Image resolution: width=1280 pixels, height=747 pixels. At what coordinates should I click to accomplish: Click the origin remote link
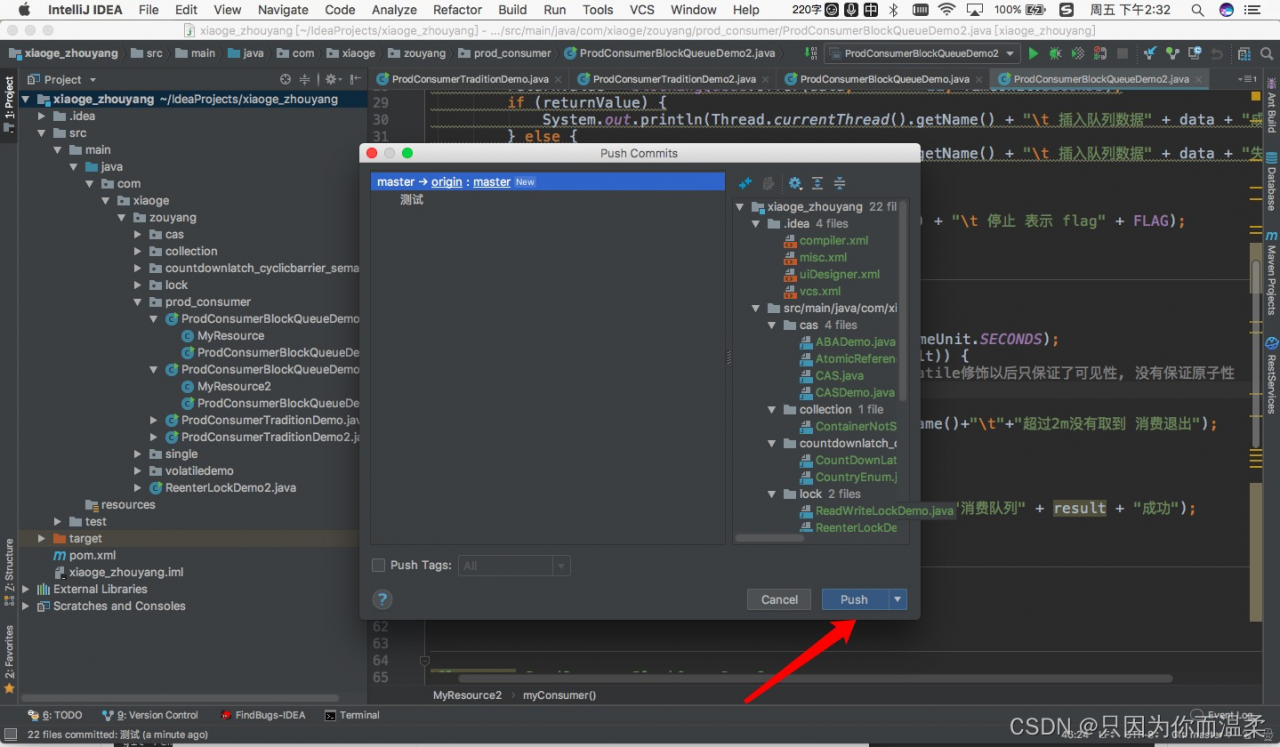pyautogui.click(x=447, y=182)
